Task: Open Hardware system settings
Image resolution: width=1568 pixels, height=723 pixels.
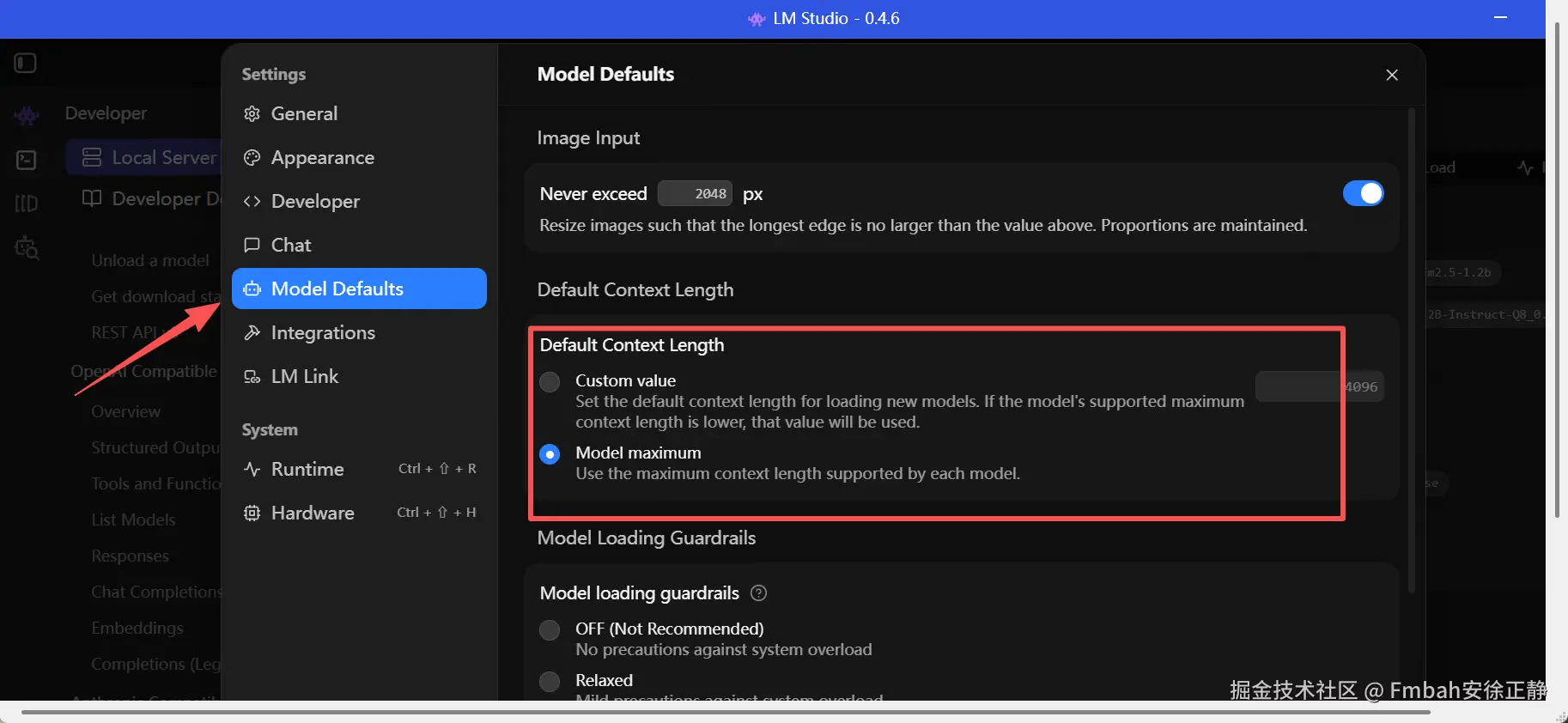Action: pos(359,513)
